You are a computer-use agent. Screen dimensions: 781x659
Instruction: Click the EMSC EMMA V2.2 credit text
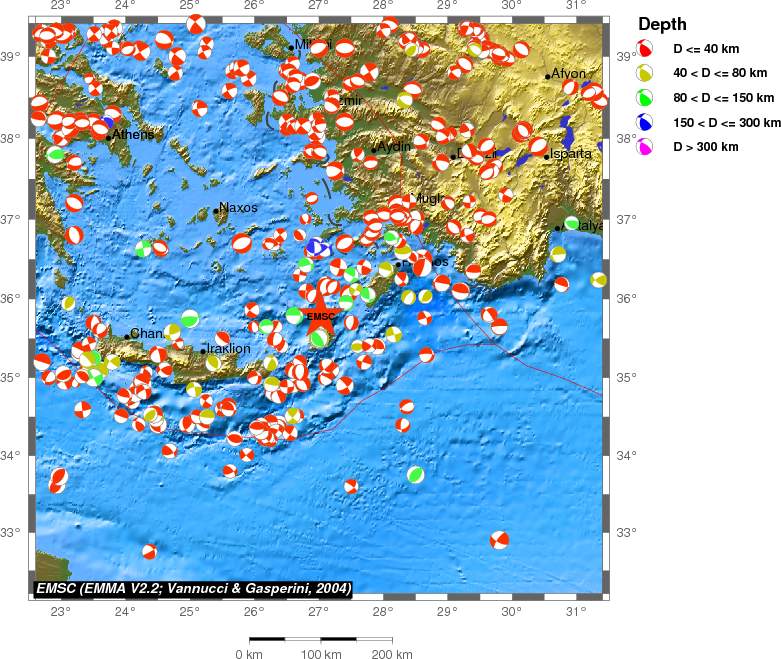[x=192, y=588]
